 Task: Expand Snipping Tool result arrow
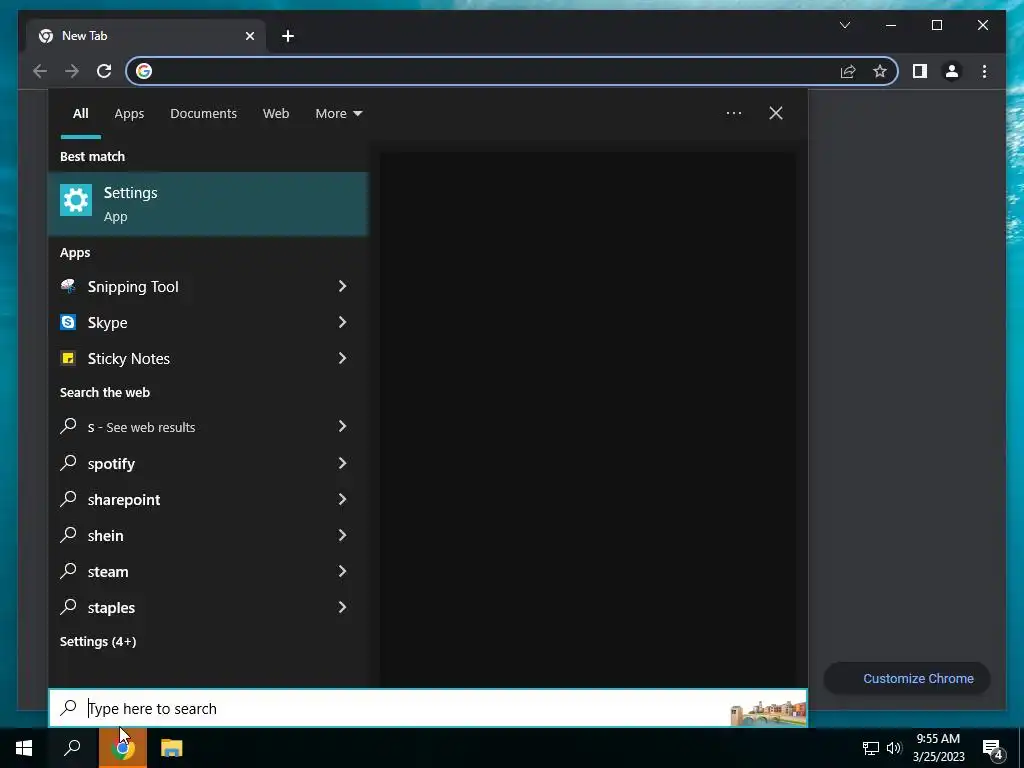342,286
